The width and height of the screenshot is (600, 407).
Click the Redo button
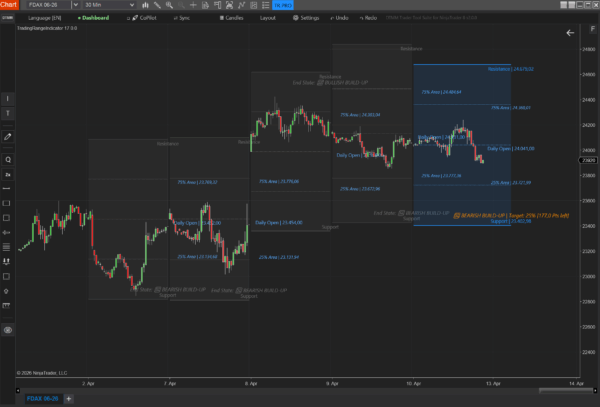[x=368, y=18]
